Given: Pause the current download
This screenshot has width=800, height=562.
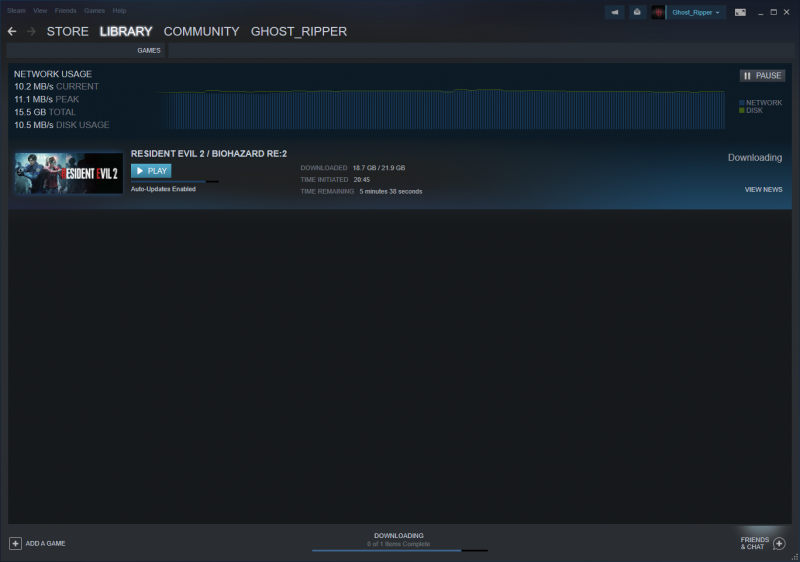Looking at the screenshot, I should [762, 75].
